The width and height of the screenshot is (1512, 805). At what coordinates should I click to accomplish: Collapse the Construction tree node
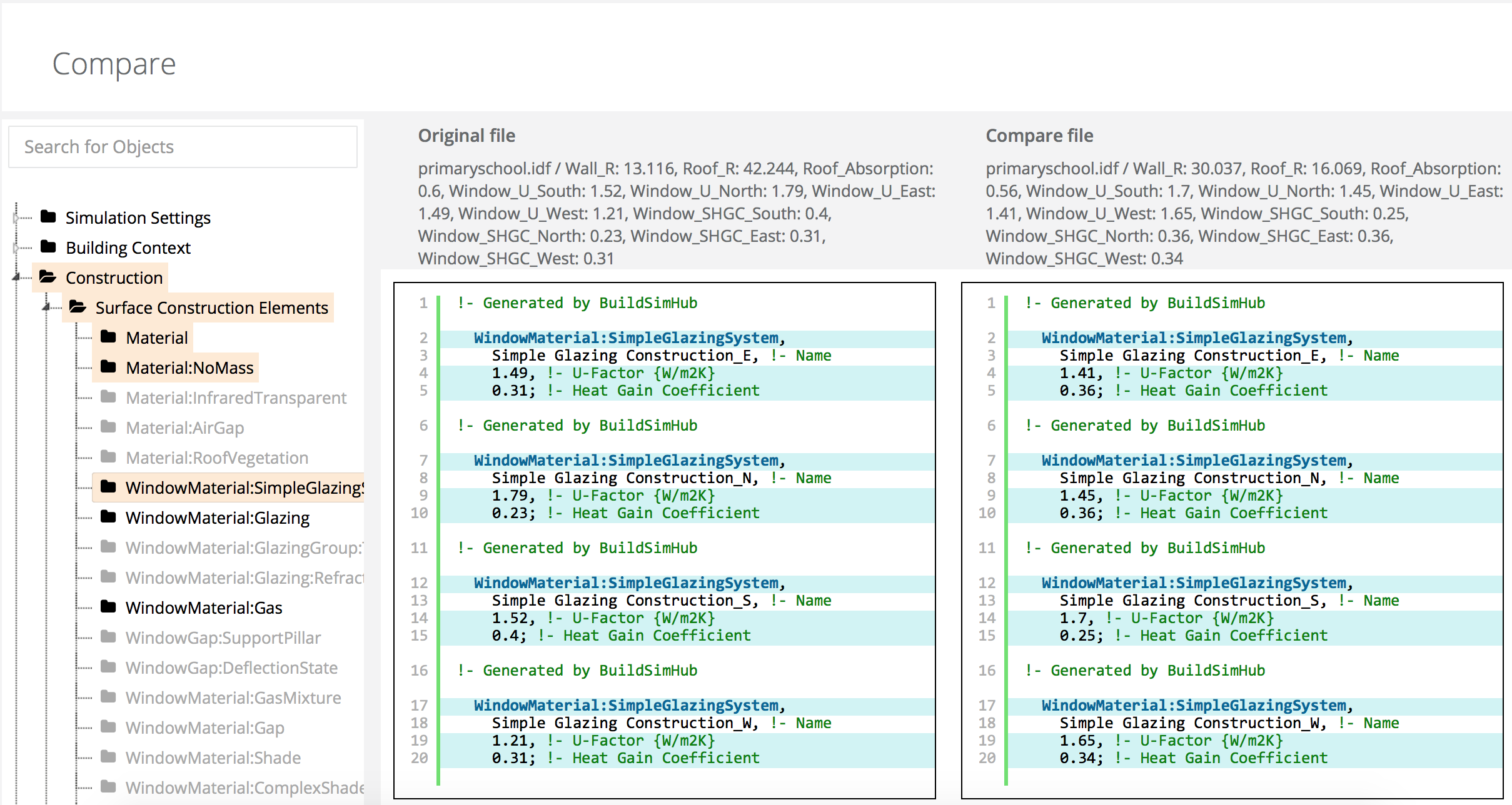16,277
